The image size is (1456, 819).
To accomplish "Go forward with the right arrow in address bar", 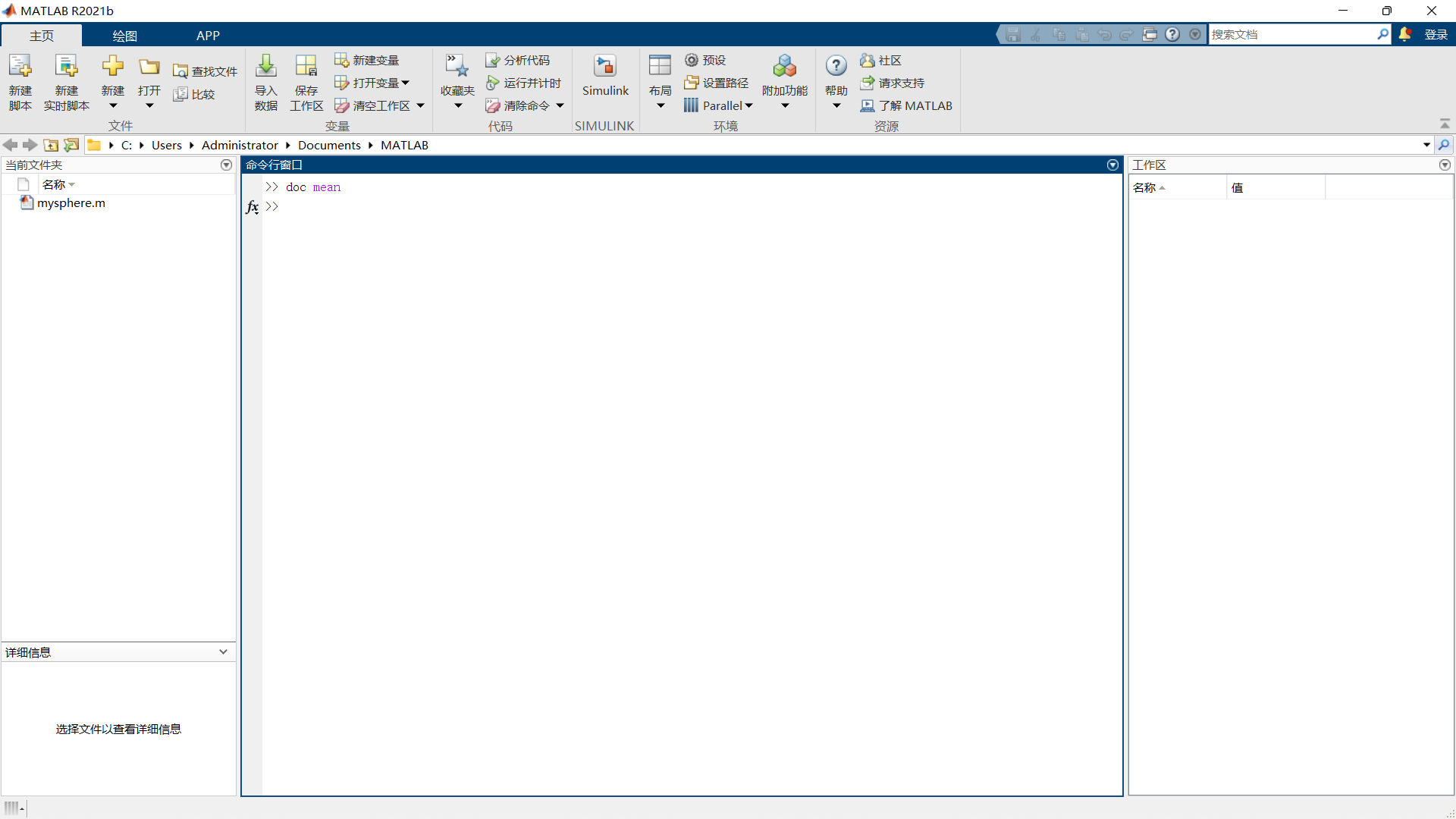I will coord(30,145).
